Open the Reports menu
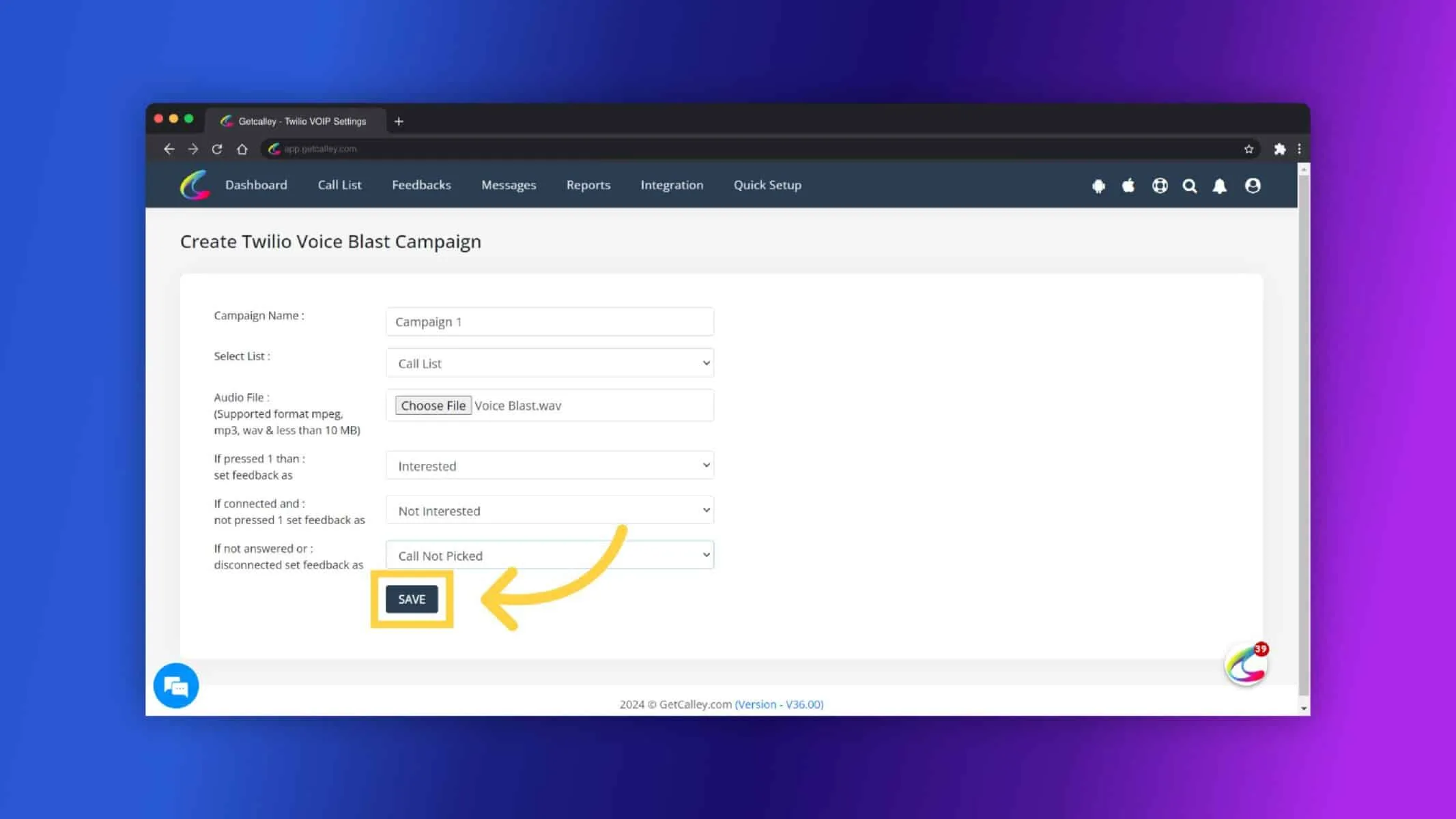The height and width of the screenshot is (819, 1456). (x=588, y=185)
